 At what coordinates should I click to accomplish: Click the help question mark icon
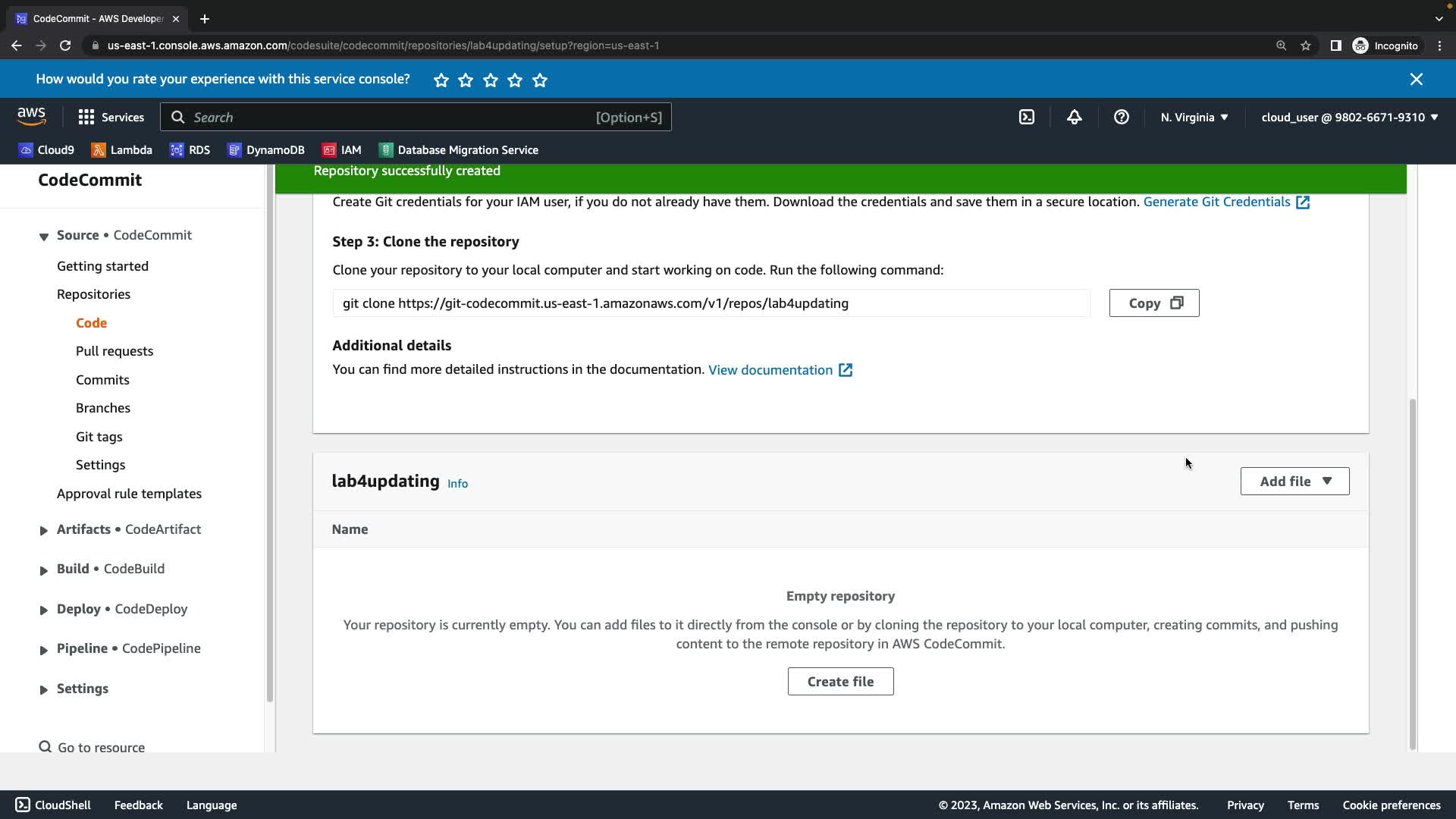pos(1121,117)
